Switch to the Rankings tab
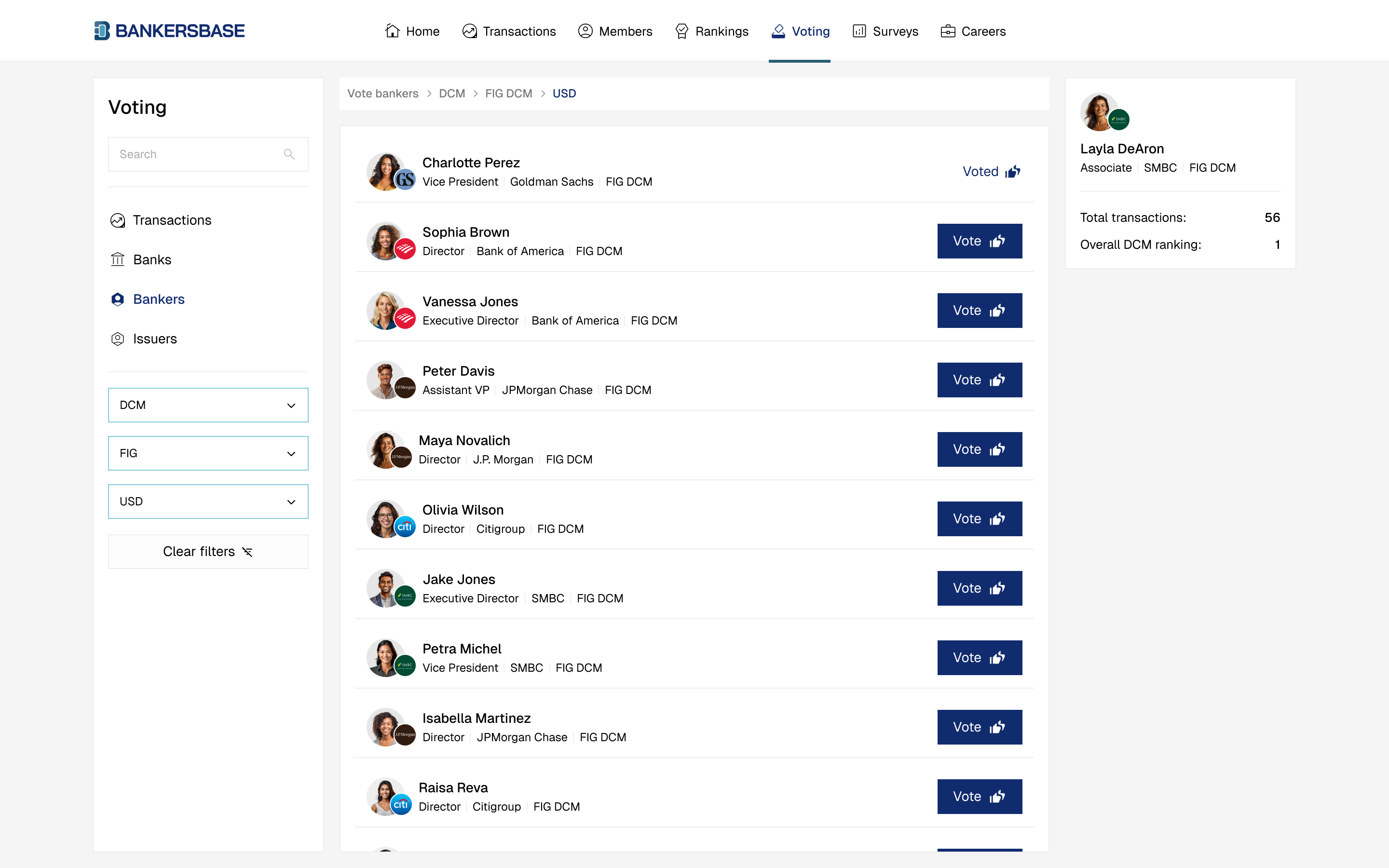Screen dimensions: 1389x868 [711, 31]
